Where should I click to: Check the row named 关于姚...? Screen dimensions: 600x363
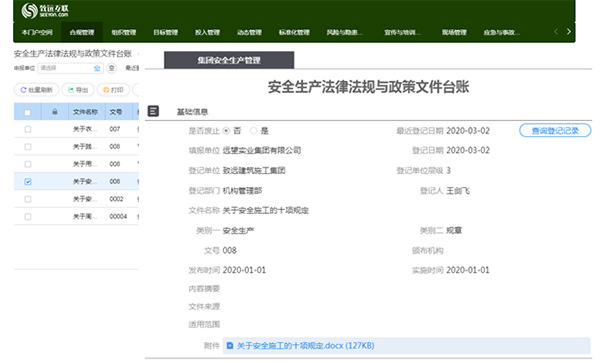(28, 147)
